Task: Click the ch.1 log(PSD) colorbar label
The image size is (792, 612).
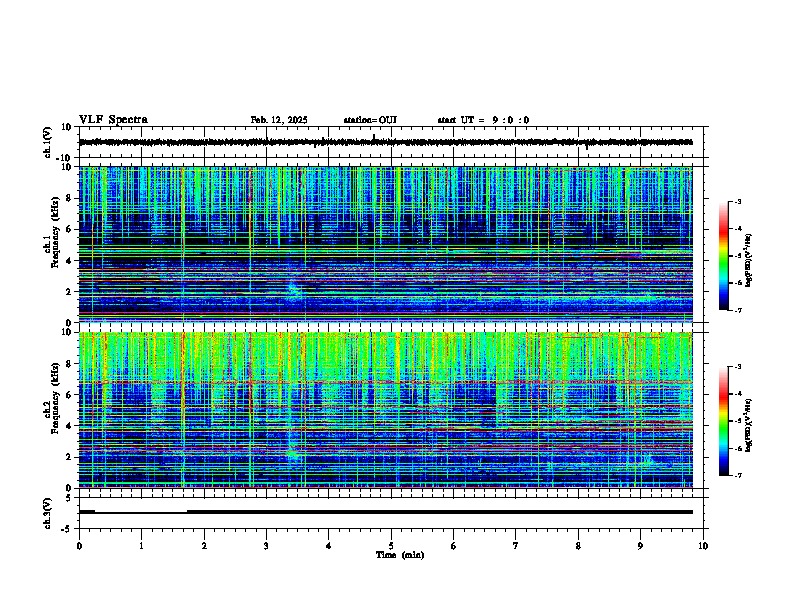Action: [x=748, y=261]
